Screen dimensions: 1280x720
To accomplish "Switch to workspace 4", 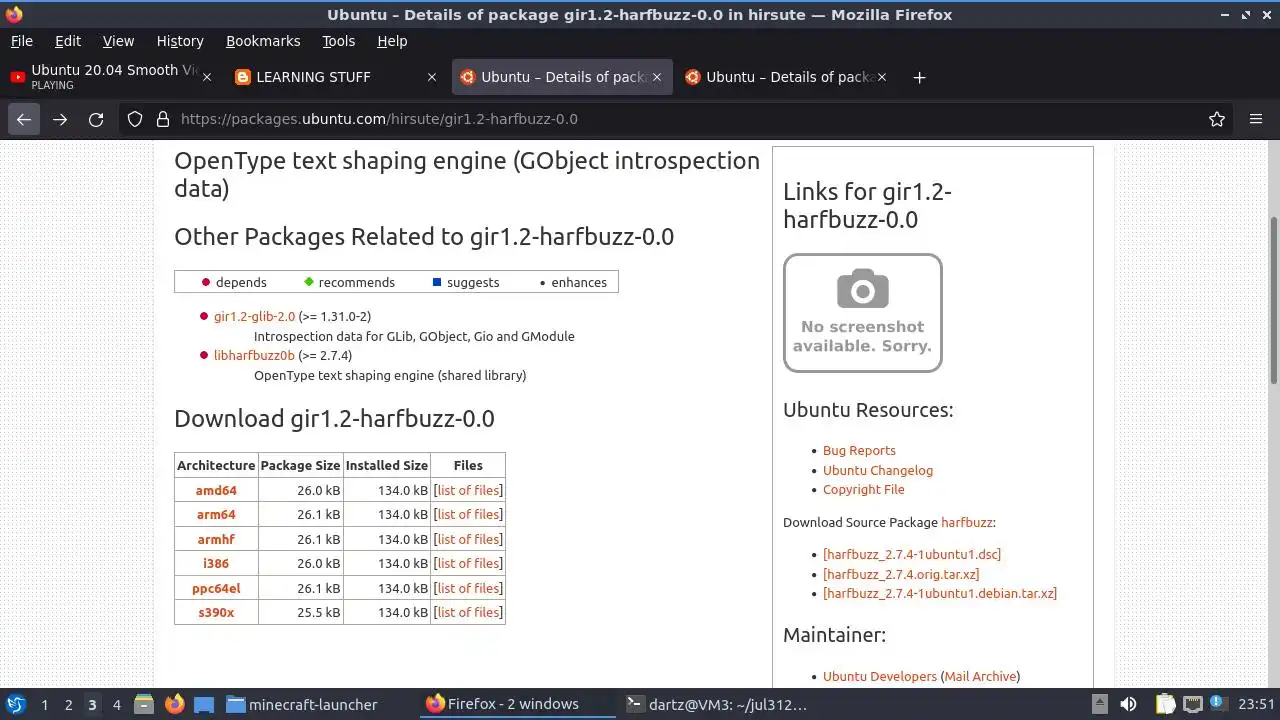I will point(116,705).
